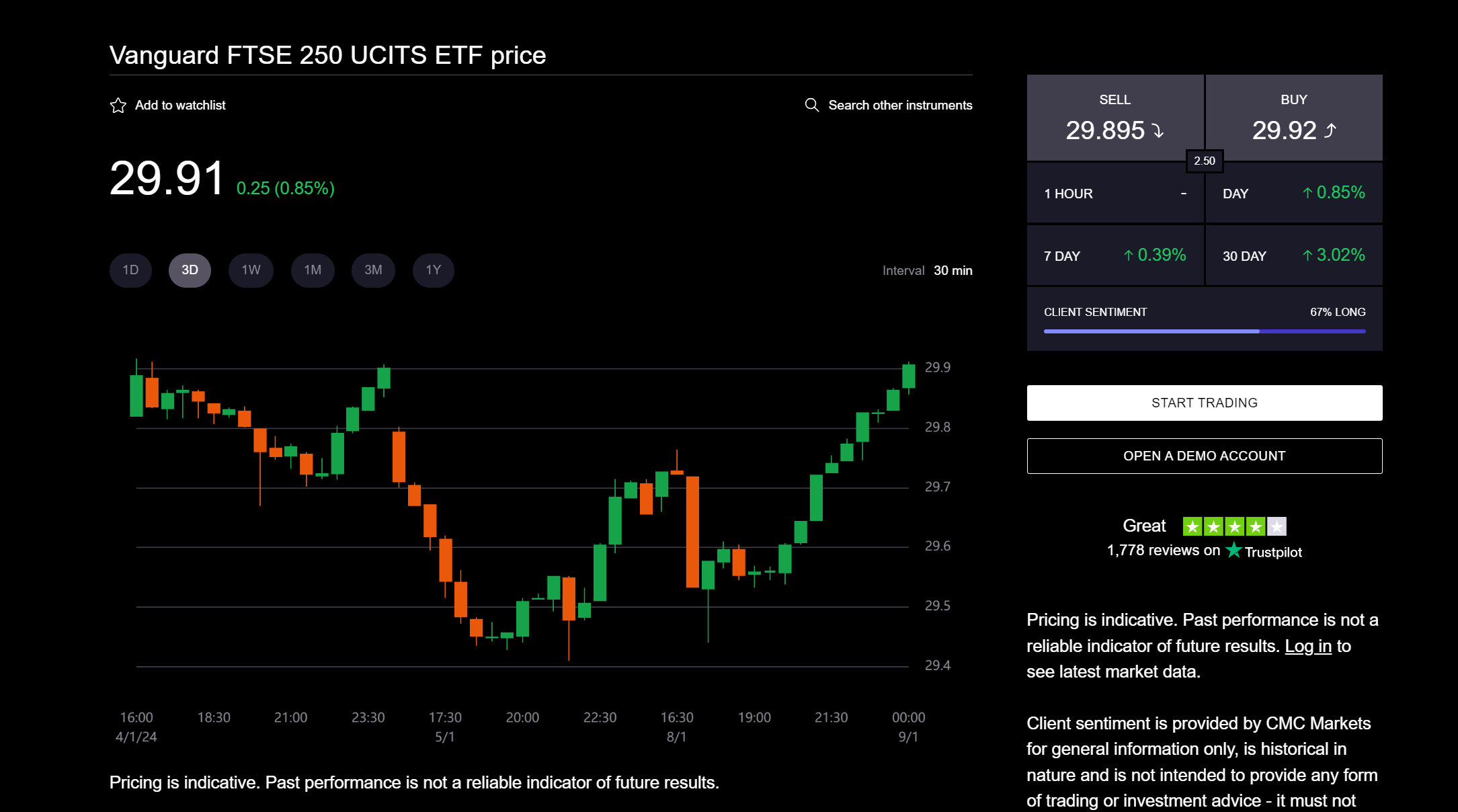Choose the 1Y range
1458x812 pixels.
(x=434, y=270)
